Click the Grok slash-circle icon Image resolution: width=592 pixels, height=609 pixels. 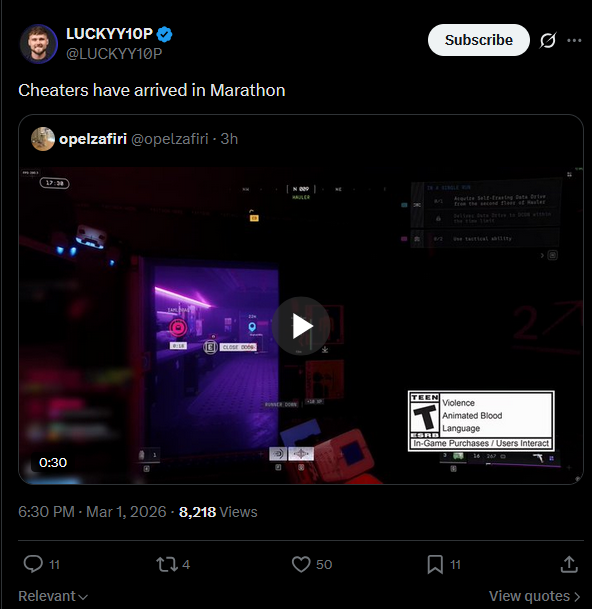pyautogui.click(x=548, y=40)
